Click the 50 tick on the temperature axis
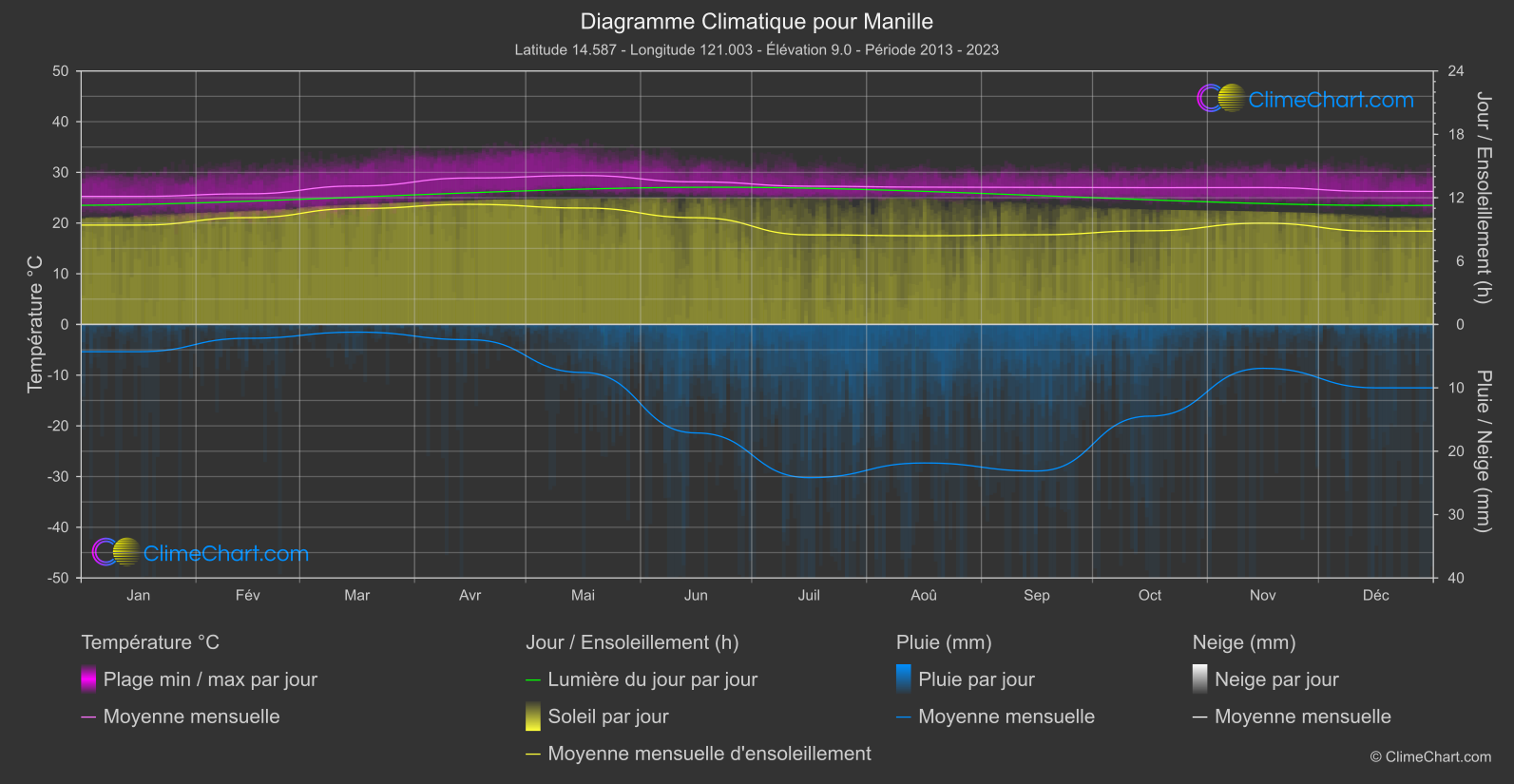The height and width of the screenshot is (784, 1514). coord(61,71)
